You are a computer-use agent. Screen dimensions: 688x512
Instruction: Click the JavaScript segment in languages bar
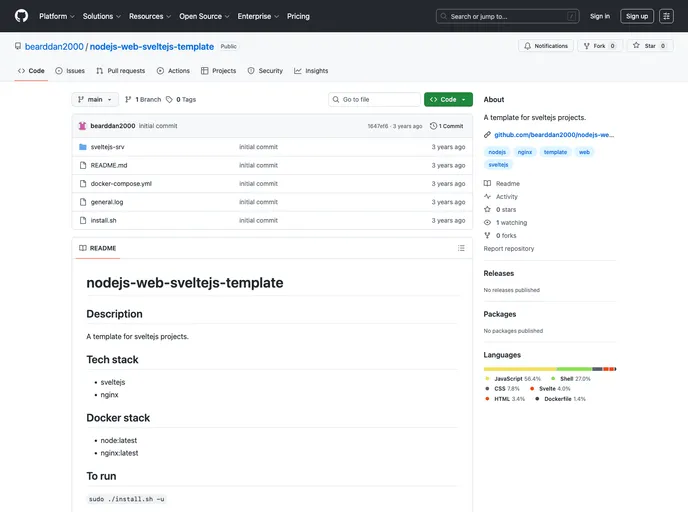coord(519,369)
